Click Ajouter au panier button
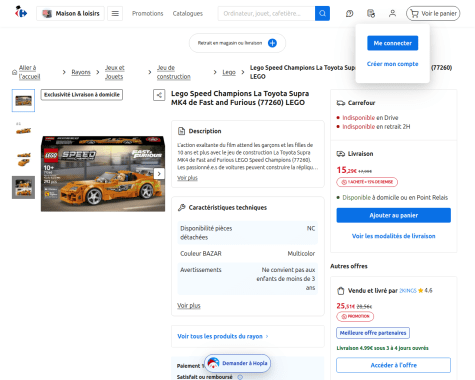 pyautogui.click(x=393, y=215)
